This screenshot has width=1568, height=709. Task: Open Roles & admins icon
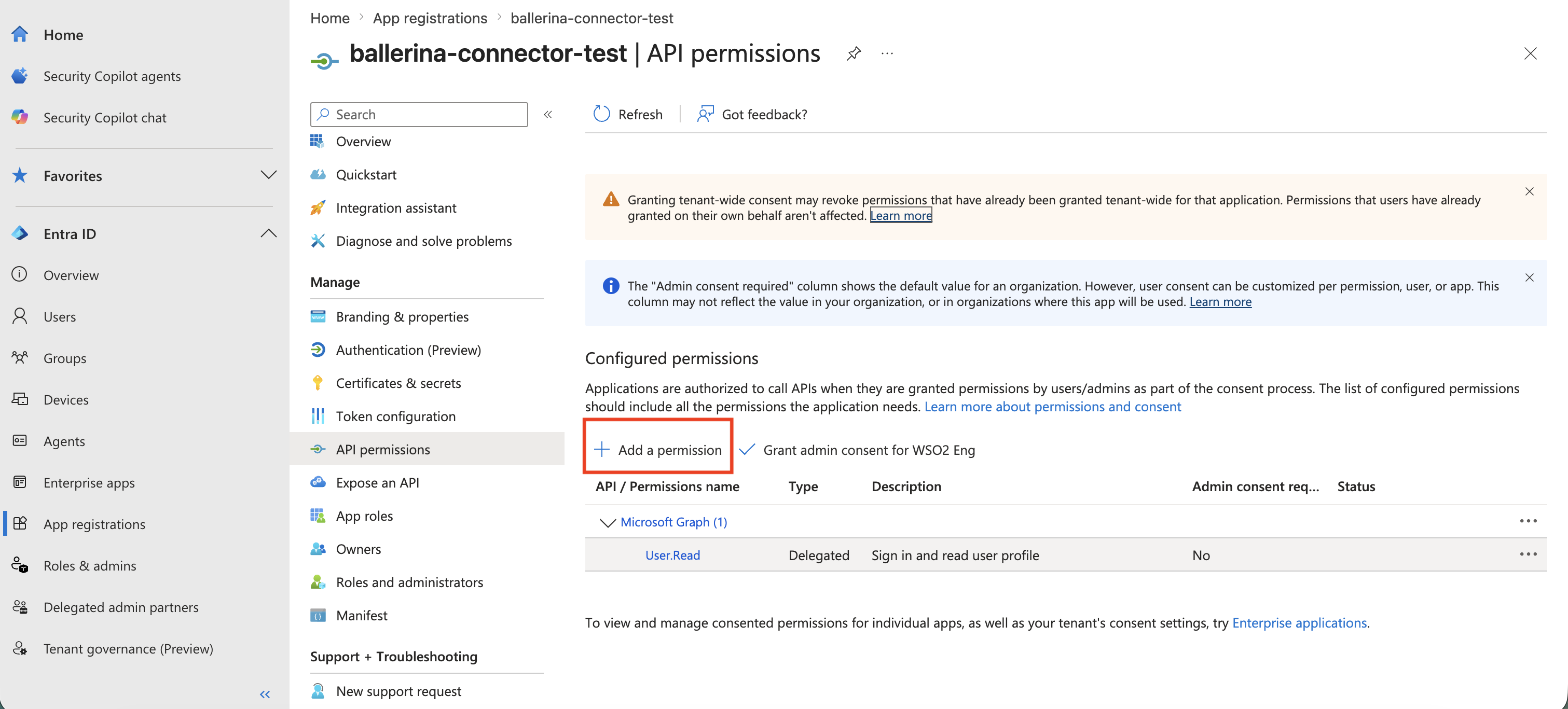click(20, 565)
